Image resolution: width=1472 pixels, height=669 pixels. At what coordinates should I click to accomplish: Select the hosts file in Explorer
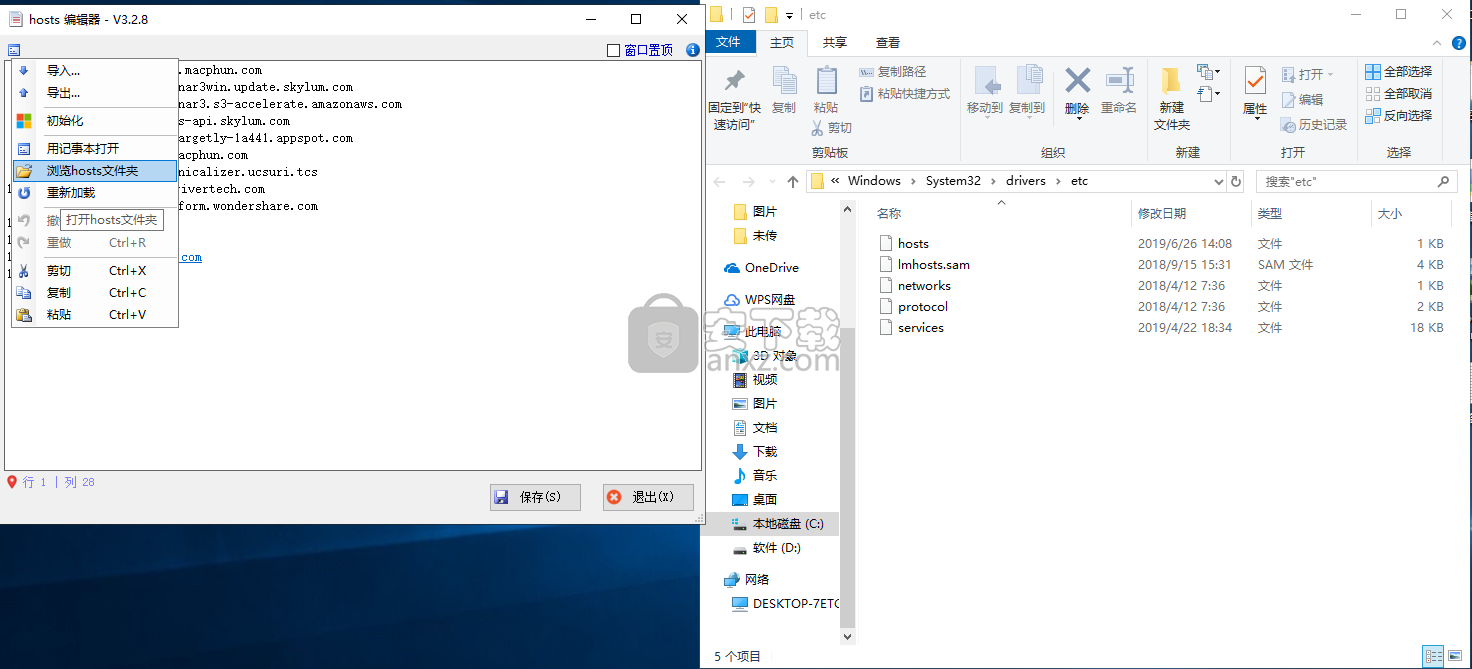pyautogui.click(x=913, y=244)
